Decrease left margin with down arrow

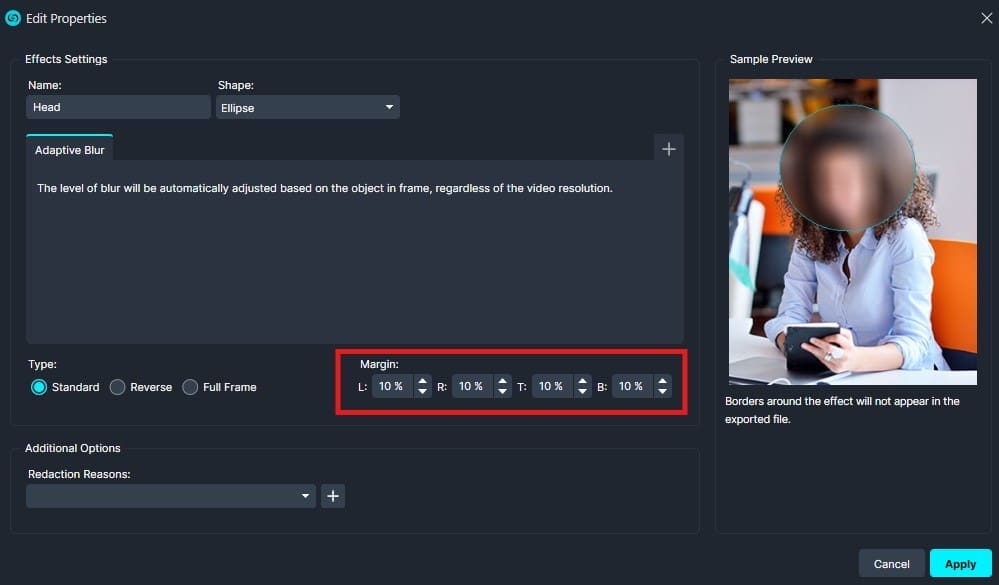point(422,392)
